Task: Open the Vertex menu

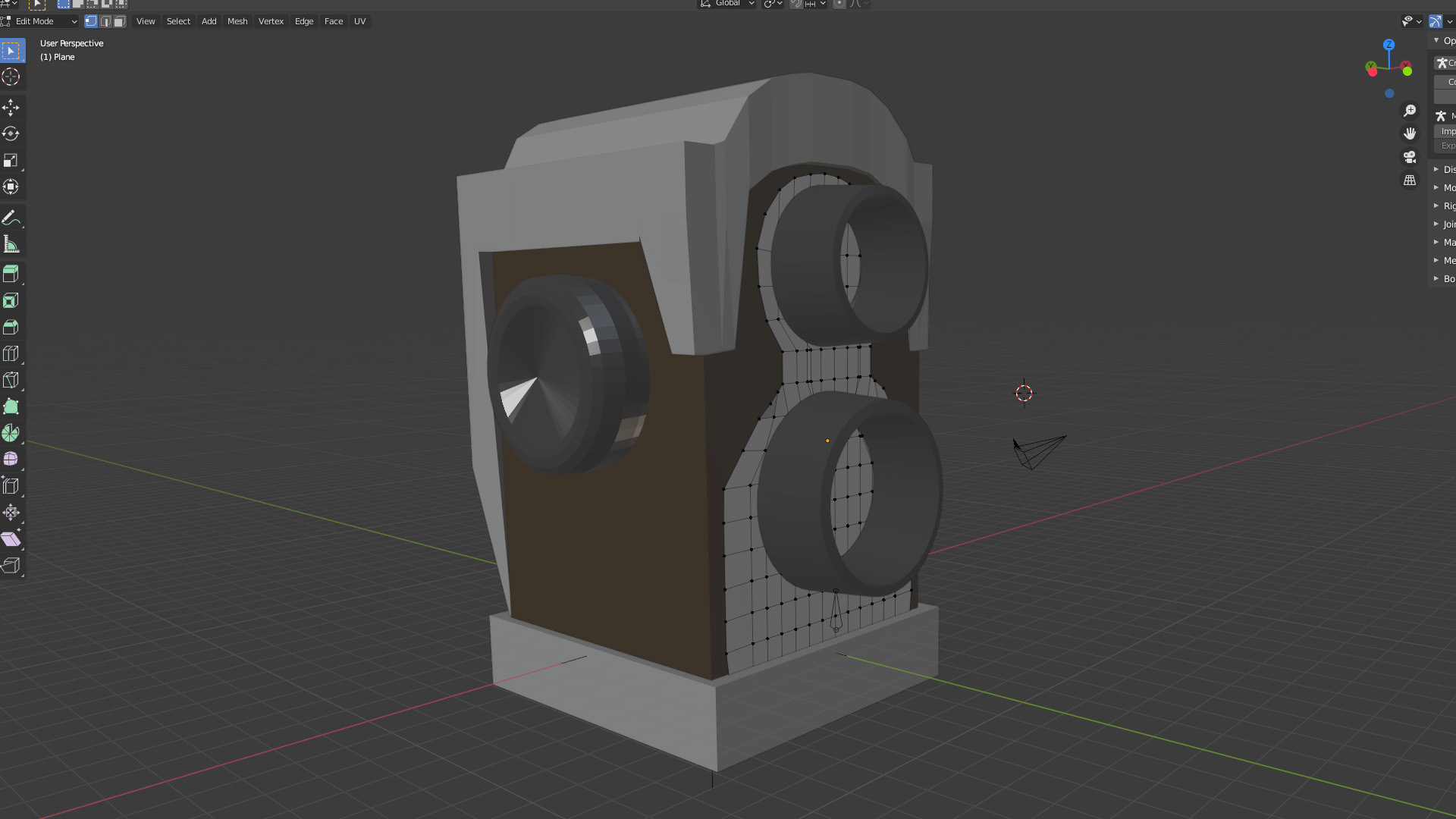Action: 271,21
